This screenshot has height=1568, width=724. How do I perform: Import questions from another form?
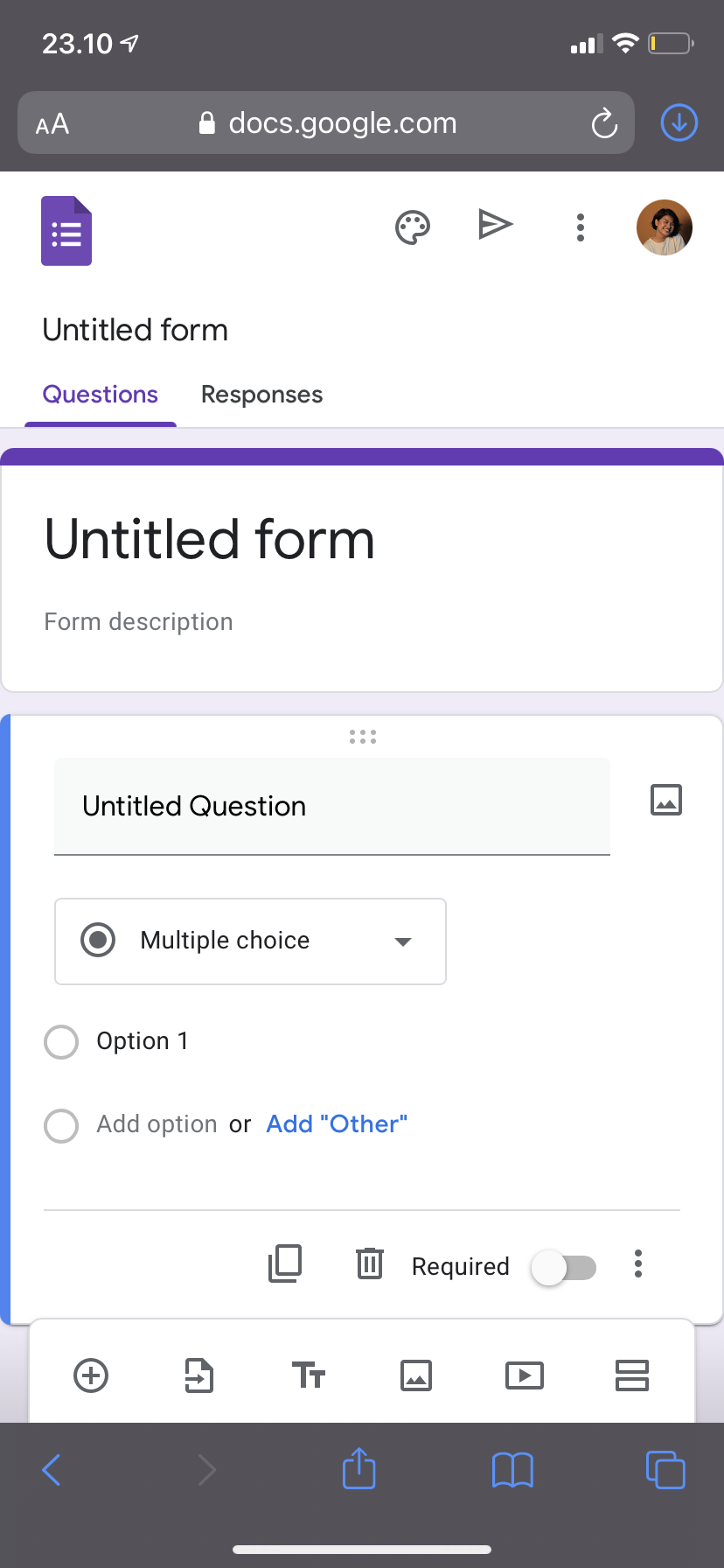[199, 1375]
